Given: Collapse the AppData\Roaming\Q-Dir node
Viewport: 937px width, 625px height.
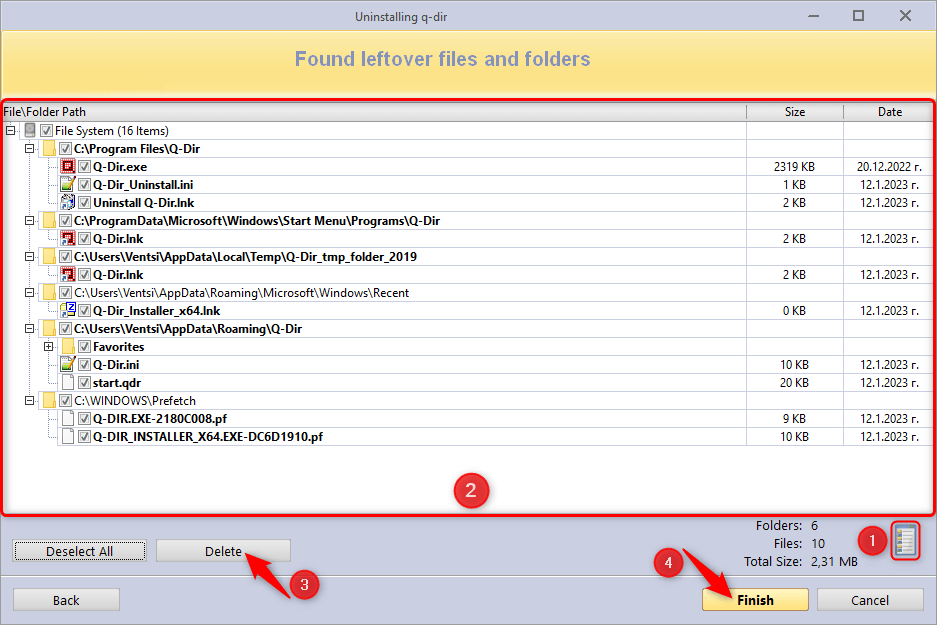Looking at the screenshot, I should tap(29, 329).
